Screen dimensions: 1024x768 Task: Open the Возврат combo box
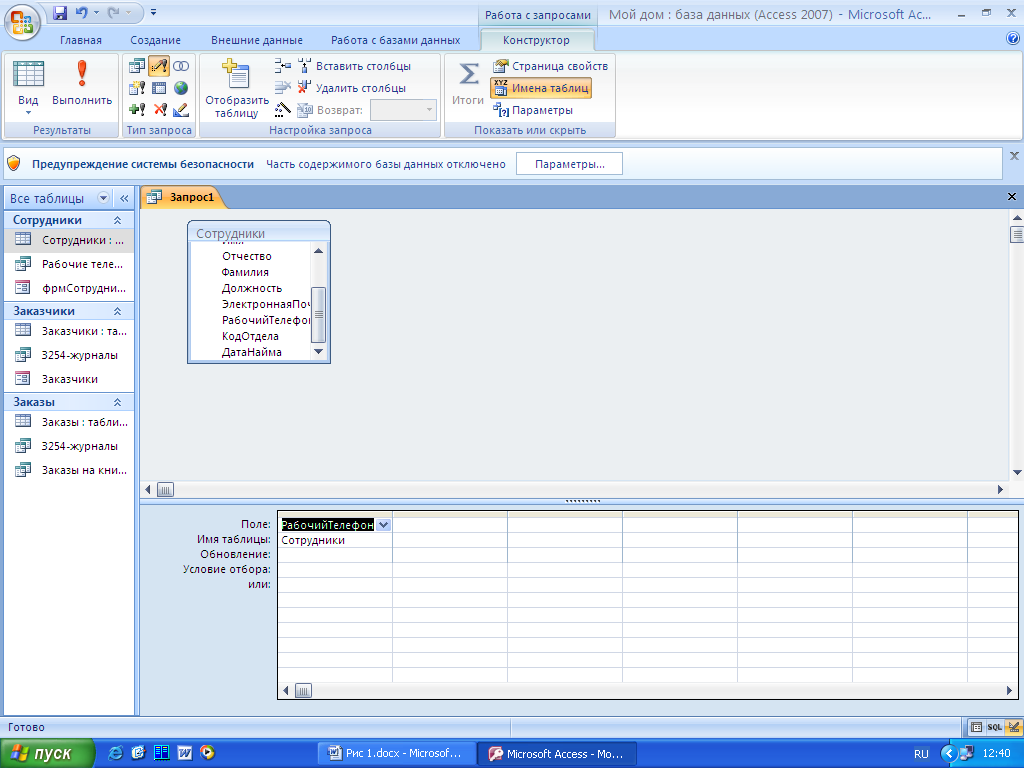[403, 110]
